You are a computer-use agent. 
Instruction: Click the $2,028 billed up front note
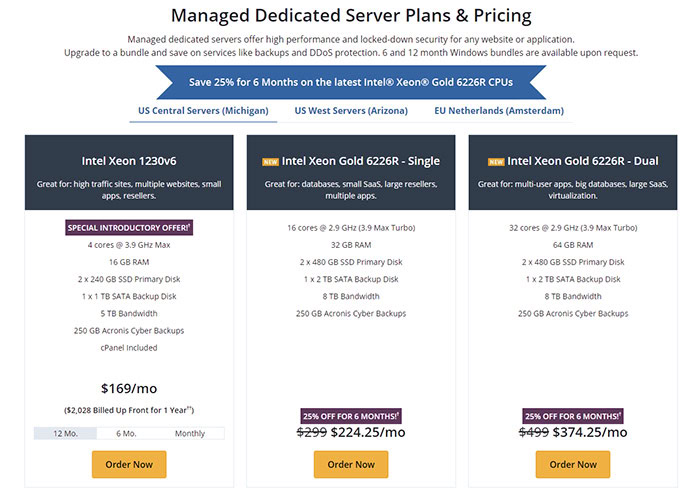129,409
